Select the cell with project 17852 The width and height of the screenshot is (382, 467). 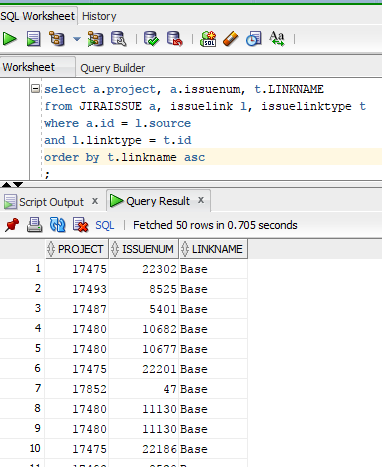click(x=77, y=389)
